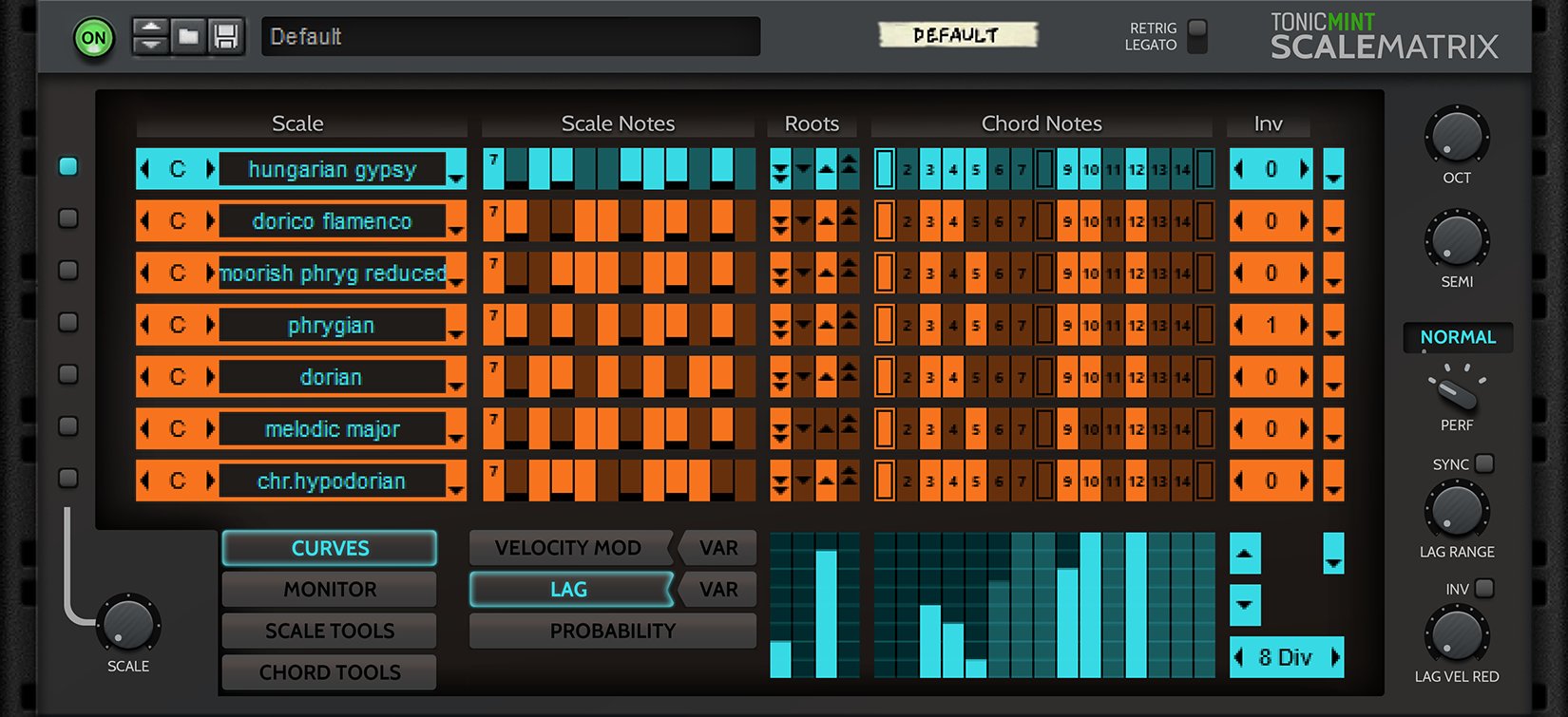Viewport: 1568px width, 717px height.
Task: Increase inversion in melodic major row
Action: pos(1304,429)
